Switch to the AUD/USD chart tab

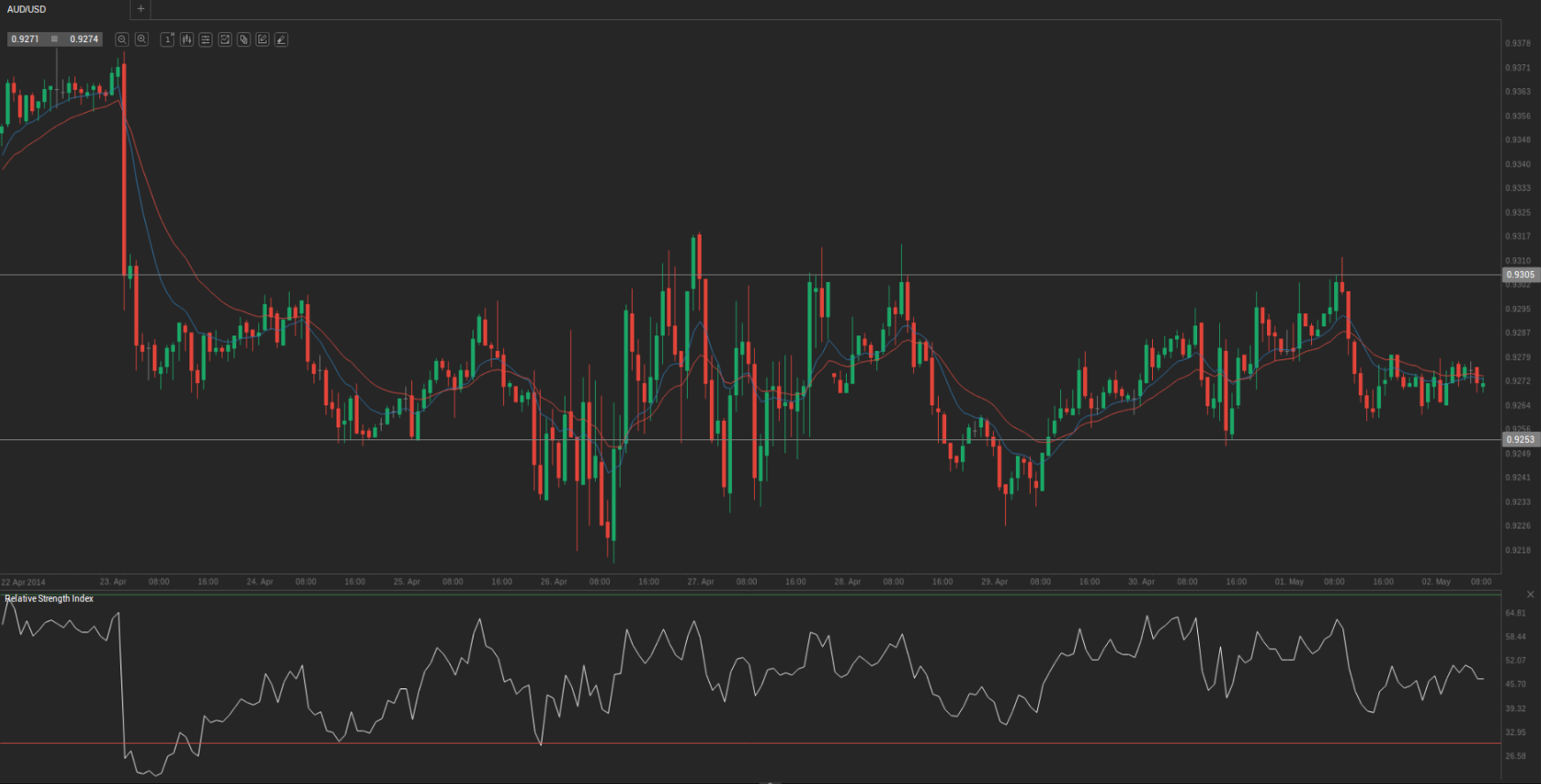click(28, 9)
